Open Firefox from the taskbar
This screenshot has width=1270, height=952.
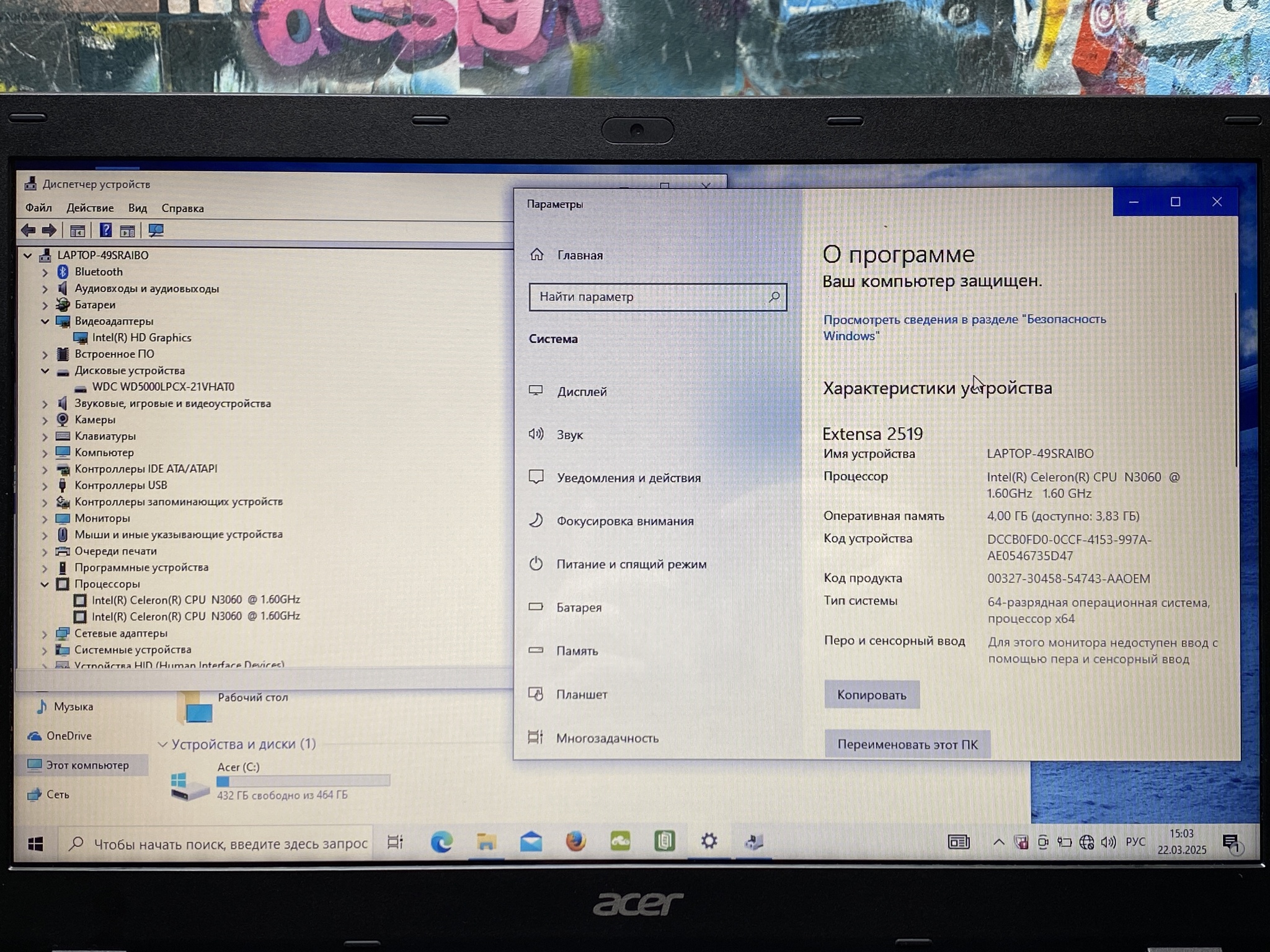[x=575, y=842]
